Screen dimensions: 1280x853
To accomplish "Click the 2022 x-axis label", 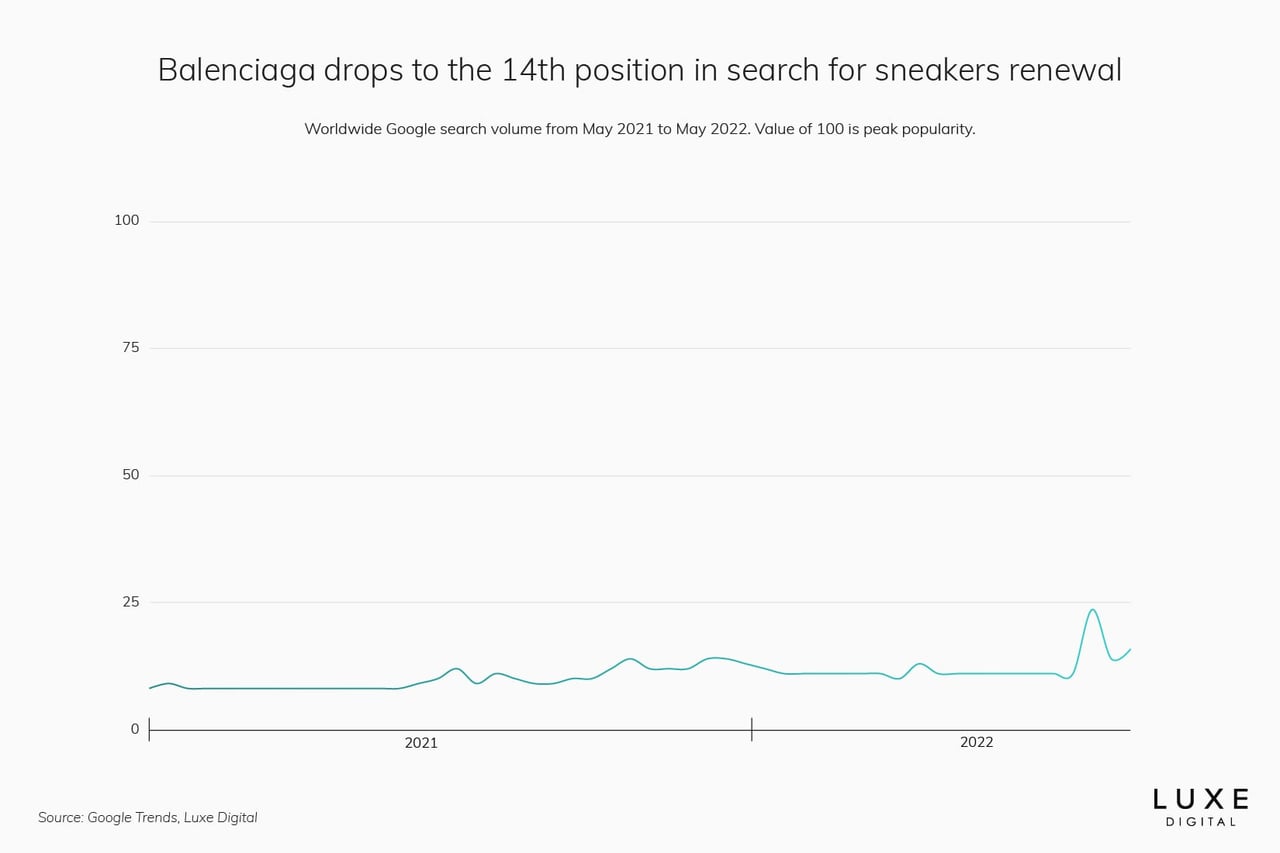I will [977, 742].
